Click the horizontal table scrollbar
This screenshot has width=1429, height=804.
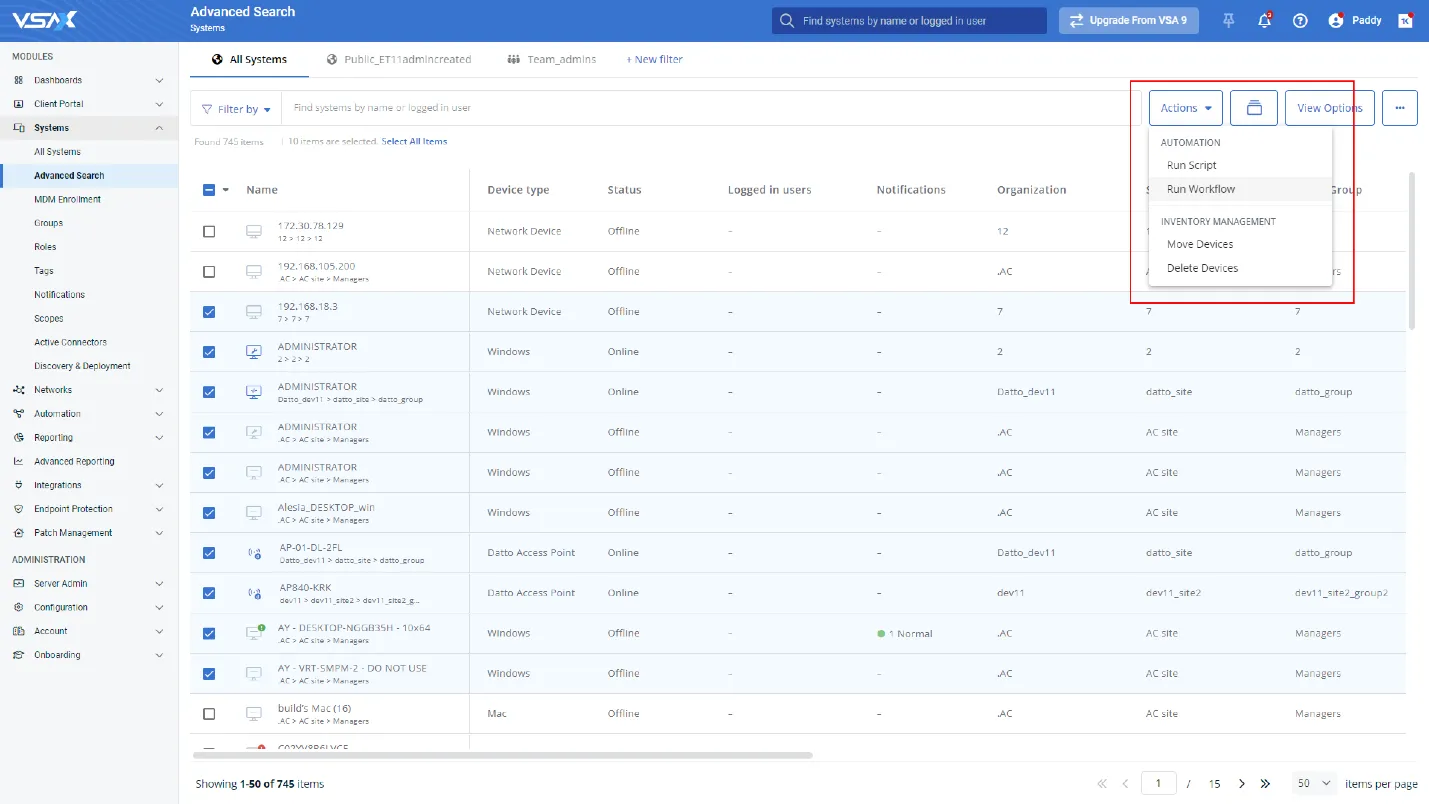click(x=502, y=755)
